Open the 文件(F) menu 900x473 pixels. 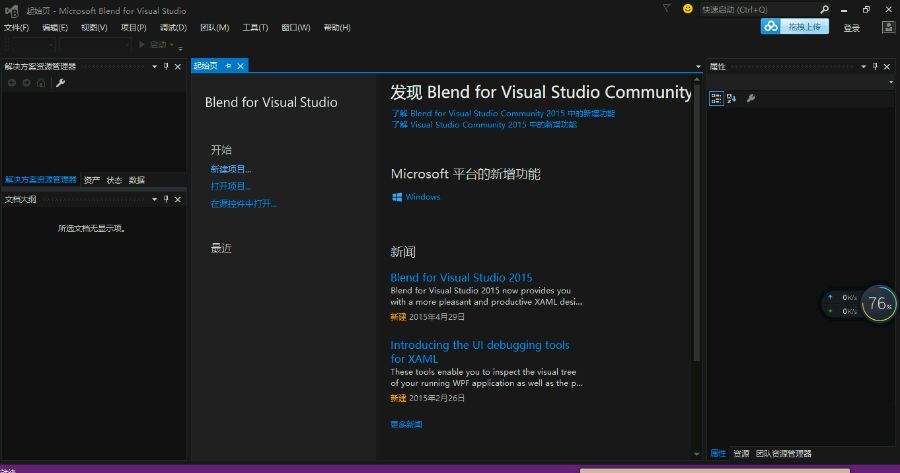pos(16,28)
